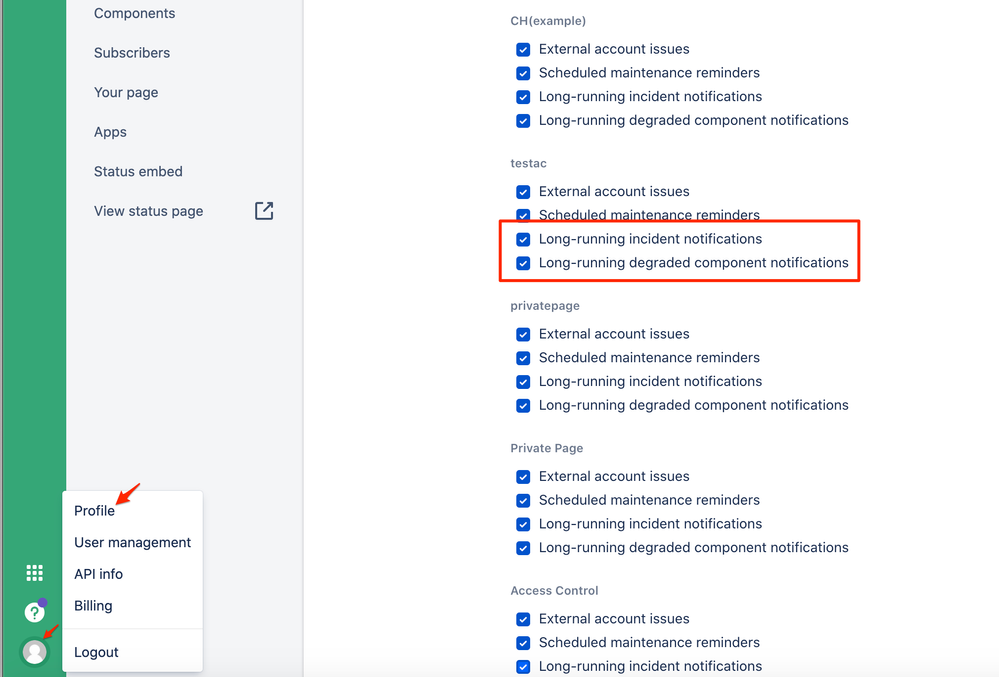
Task: Uncheck External account issues under testac
Action: [x=522, y=191]
